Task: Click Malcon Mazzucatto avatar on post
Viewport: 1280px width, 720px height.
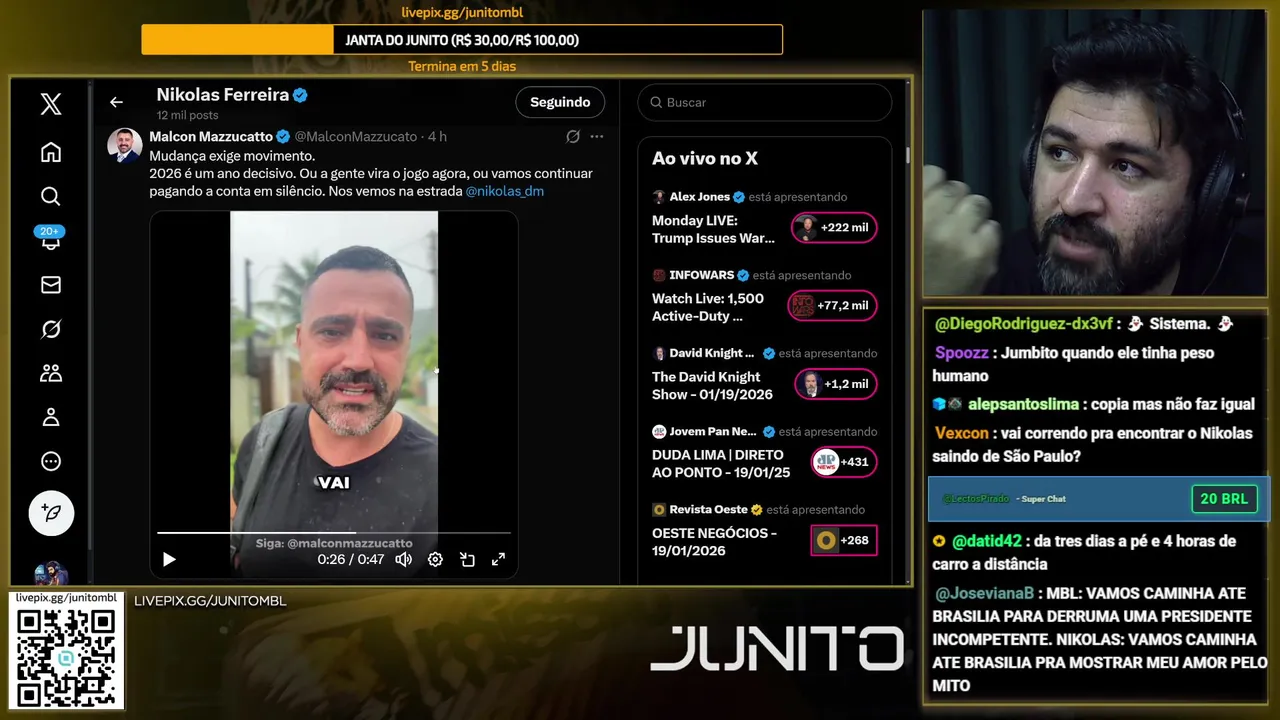Action: pos(125,145)
